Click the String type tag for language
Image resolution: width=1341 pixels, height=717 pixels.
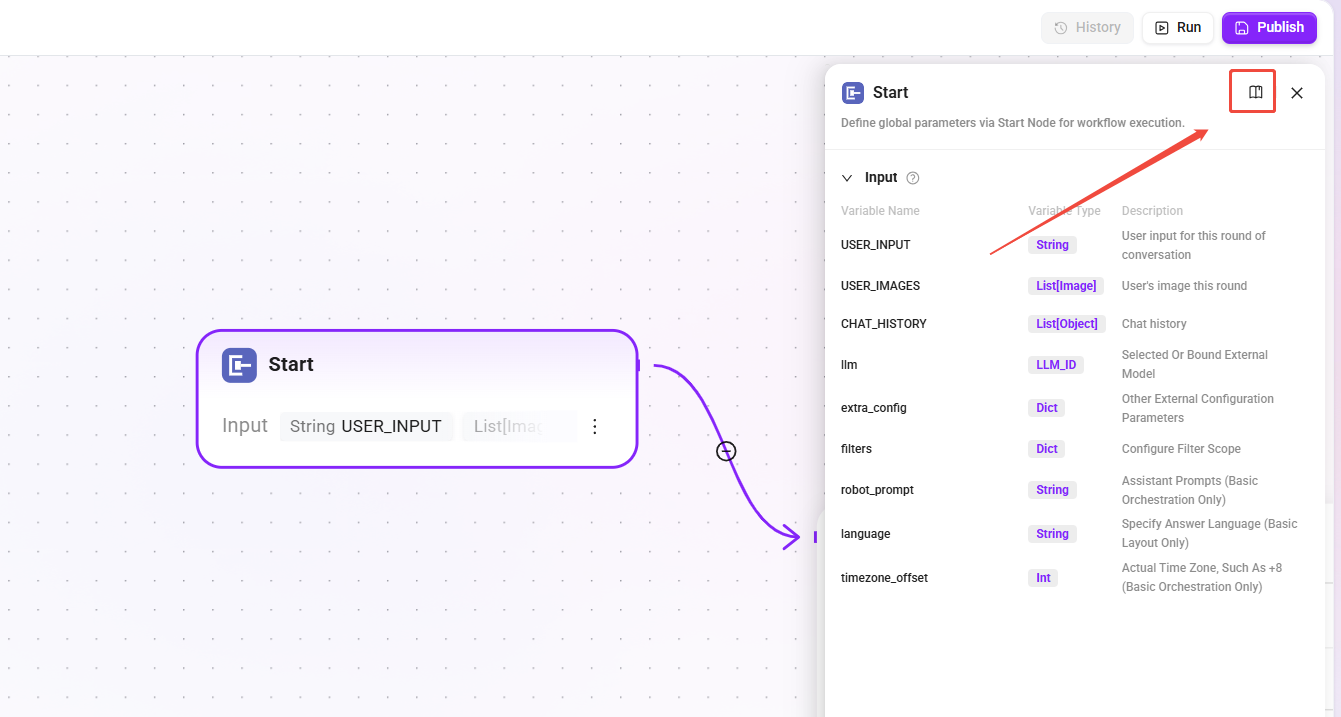(1052, 534)
